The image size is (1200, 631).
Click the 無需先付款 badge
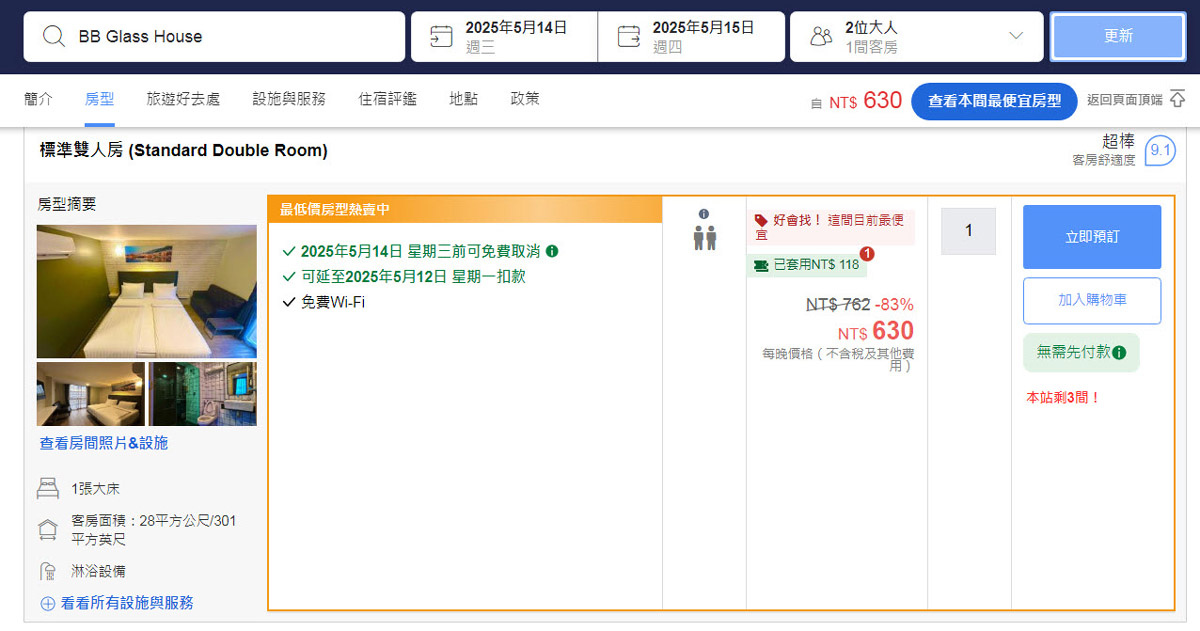point(1081,352)
